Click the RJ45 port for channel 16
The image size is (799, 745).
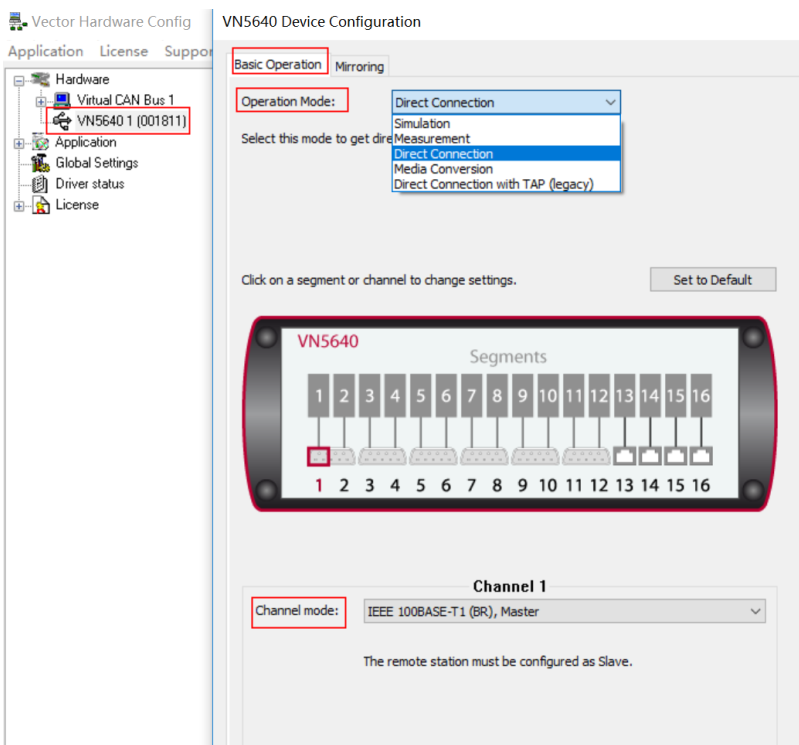[x=701, y=456]
